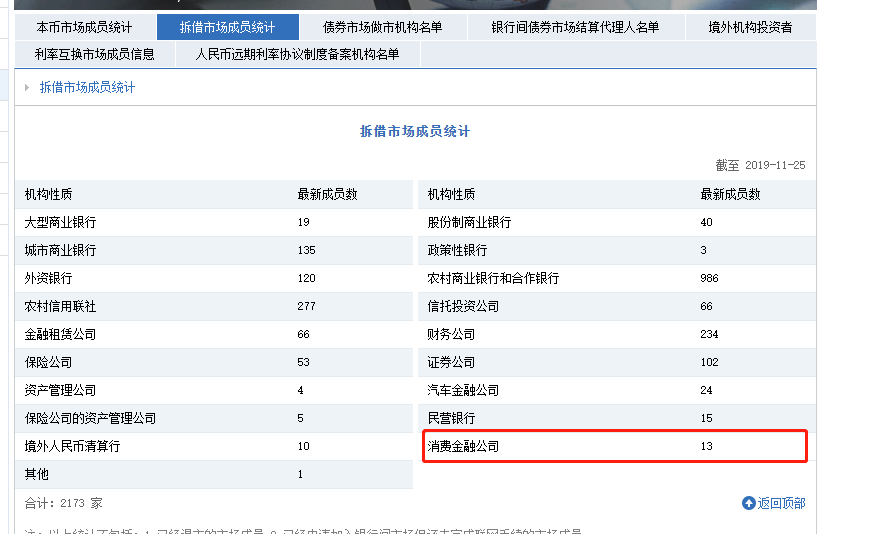Click member count 234 for 财务公司
Viewport: 880px width, 534px height.
coord(709,334)
